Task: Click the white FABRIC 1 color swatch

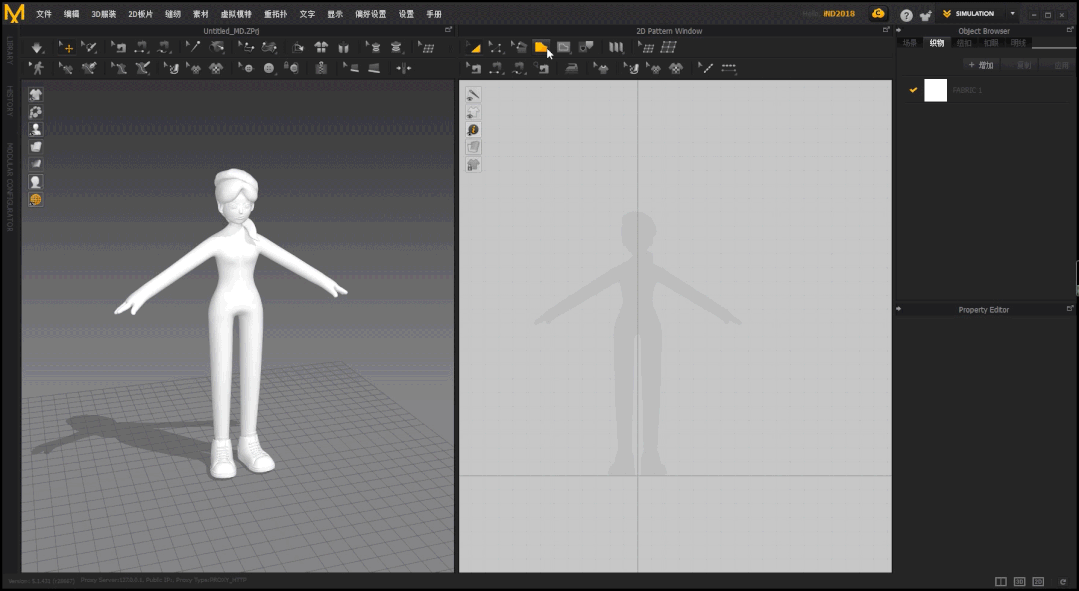Action: 935,90
